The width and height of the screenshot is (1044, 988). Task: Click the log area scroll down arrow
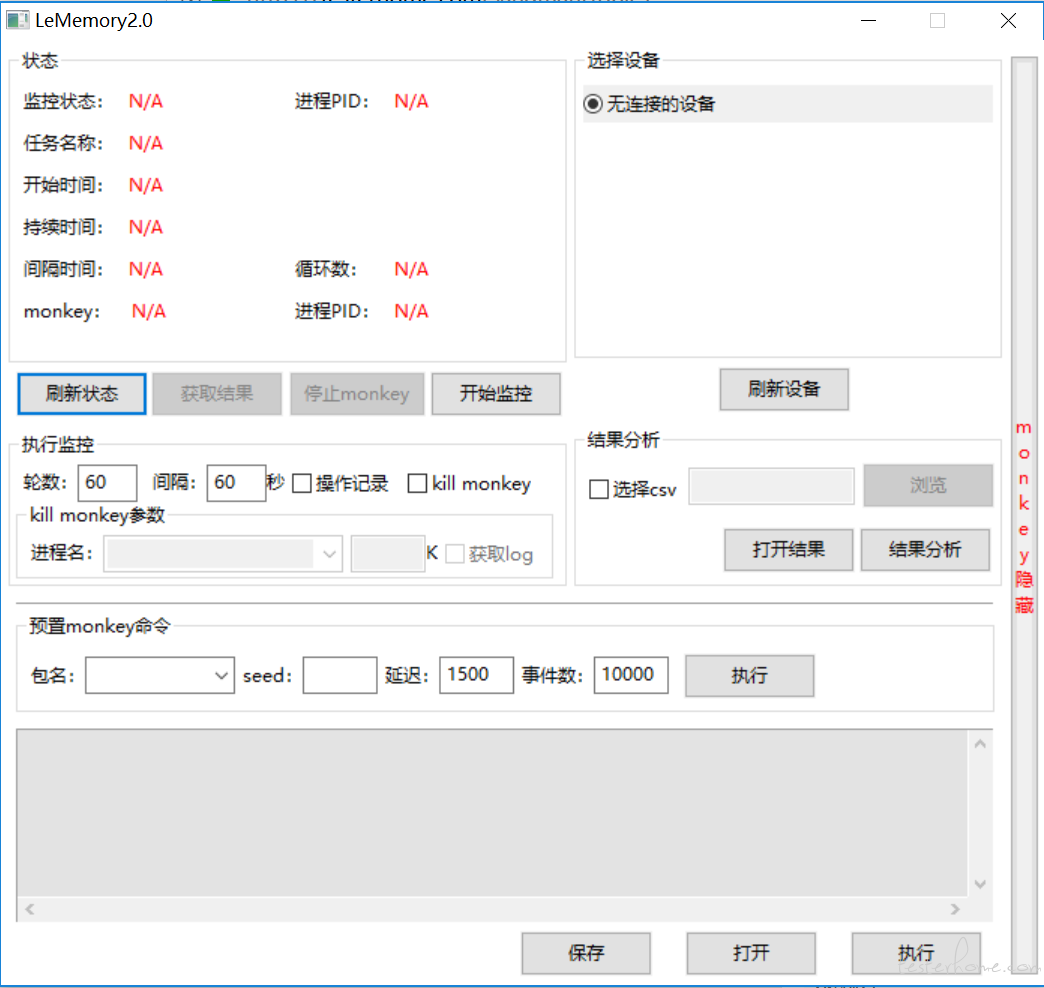pos(980,884)
